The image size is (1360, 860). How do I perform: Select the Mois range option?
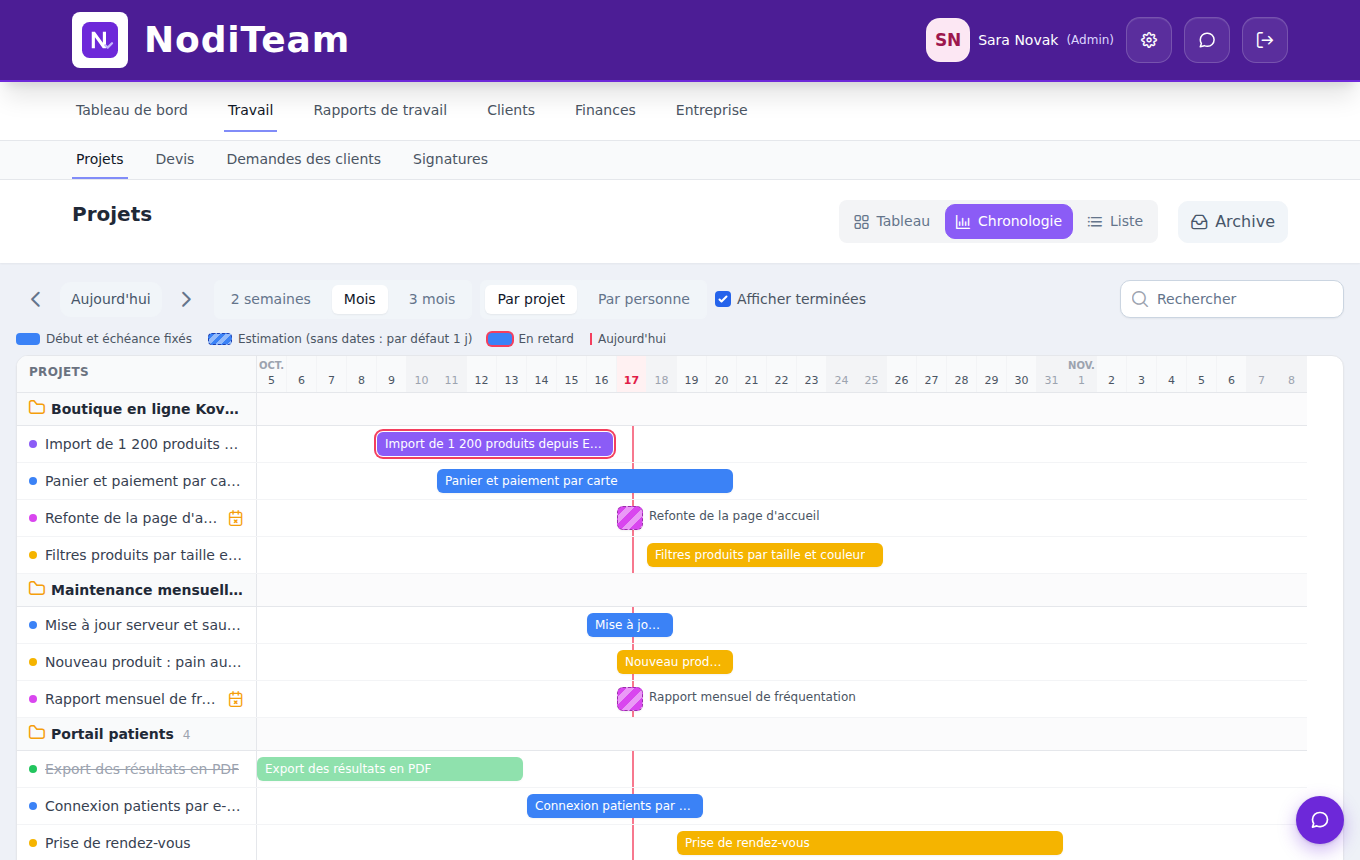[360, 299]
